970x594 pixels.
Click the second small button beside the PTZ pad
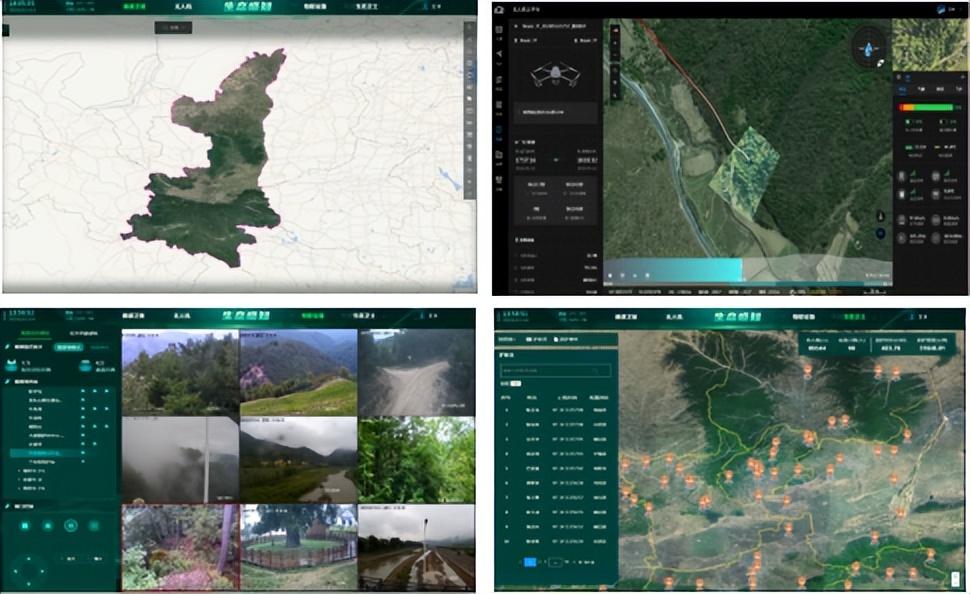click(x=98, y=559)
